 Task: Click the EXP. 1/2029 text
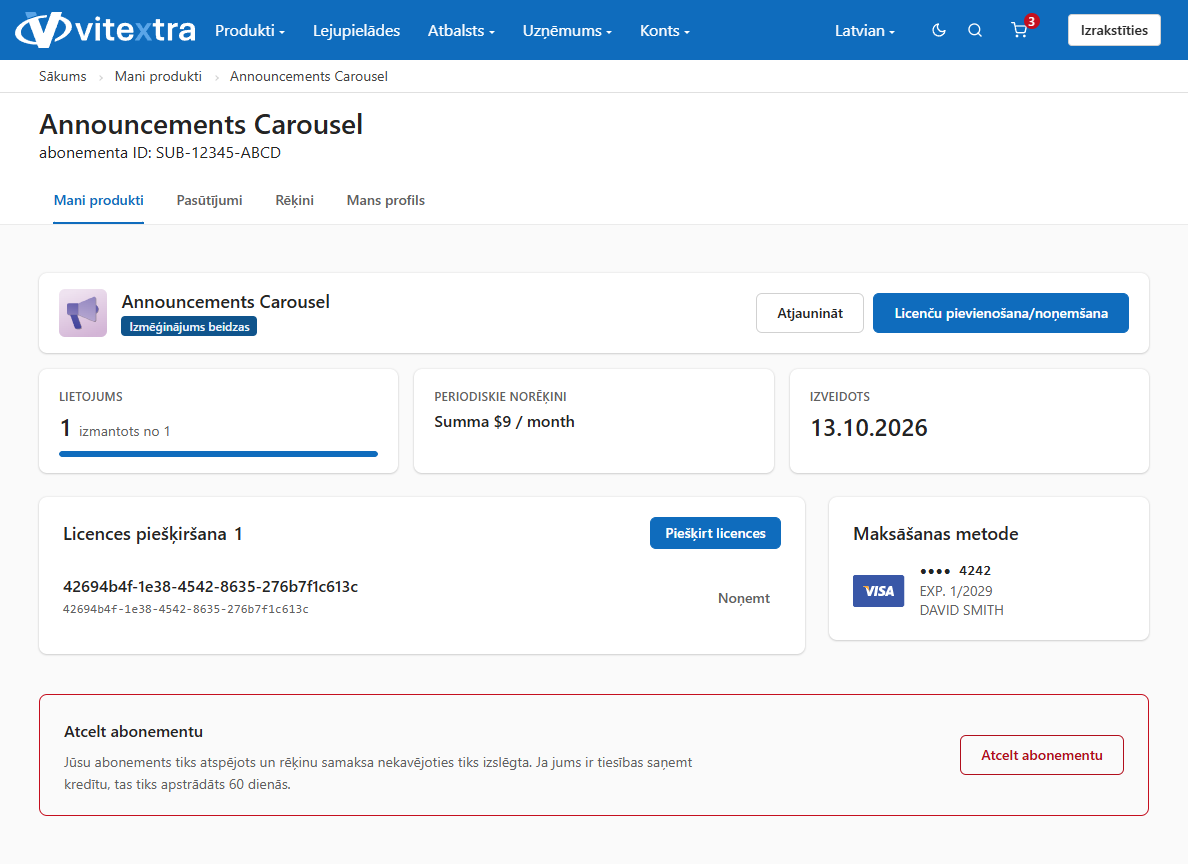pos(956,591)
